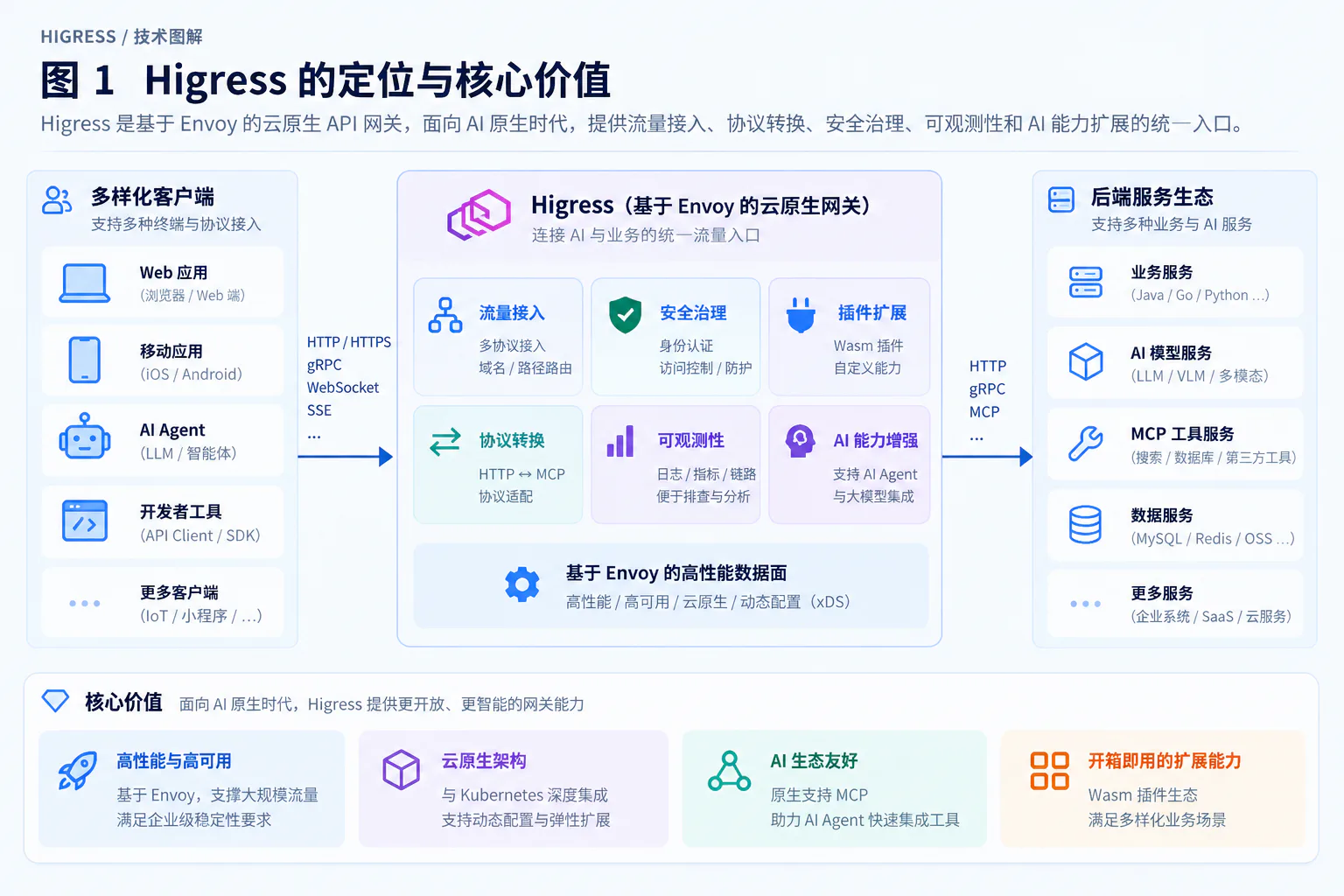Click the text '(搜索 / 数据库 / 第三方工具)'
The image size is (1344, 896).
pos(1214,458)
